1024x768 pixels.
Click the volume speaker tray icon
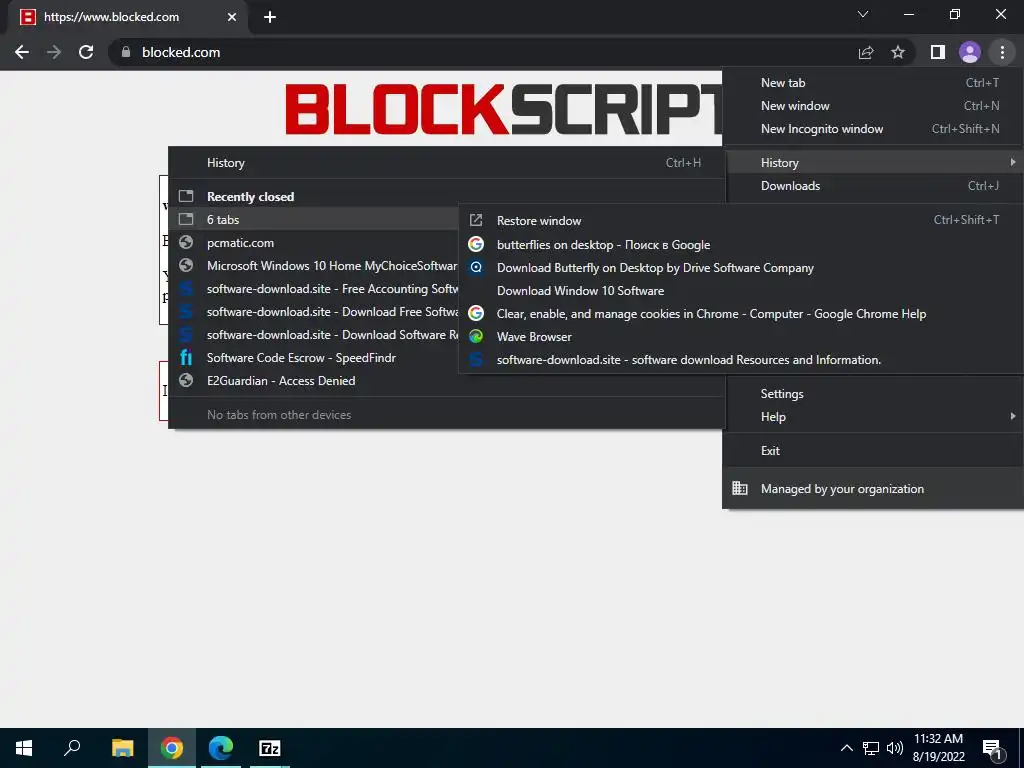pyautogui.click(x=895, y=748)
